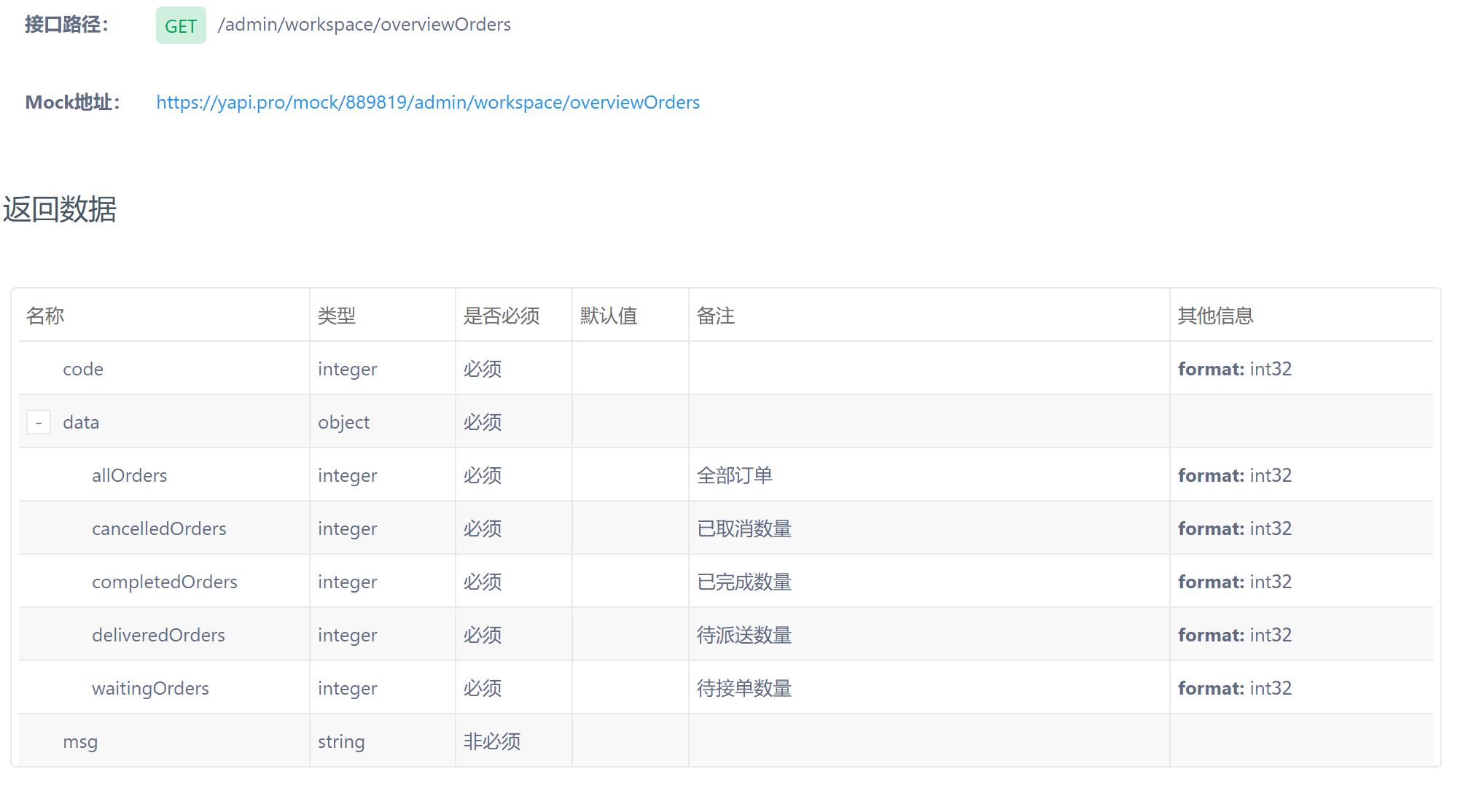This screenshot has height=812, width=1471.
Task: Select the msg field row
Action: (80, 741)
